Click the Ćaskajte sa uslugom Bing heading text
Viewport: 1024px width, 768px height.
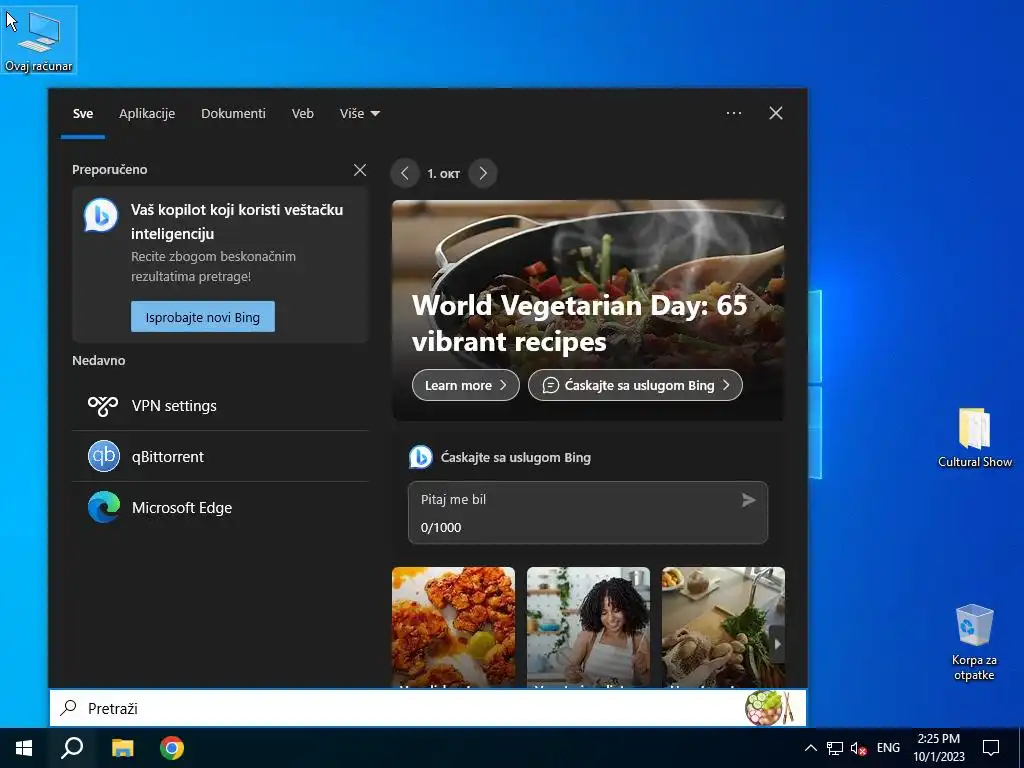tap(516, 458)
